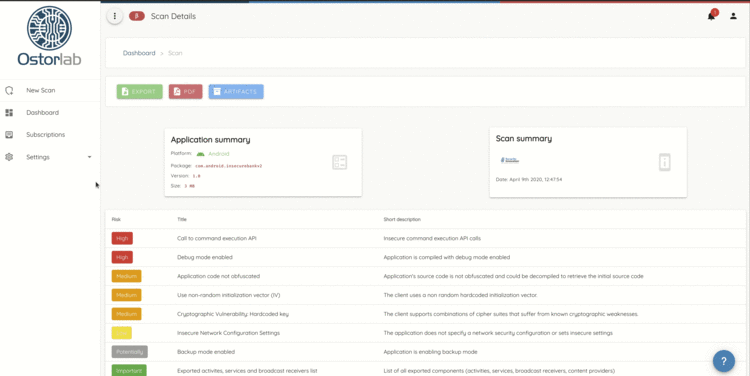Click Dashboard breadcrumb link
This screenshot has height=376, width=750.
point(139,53)
